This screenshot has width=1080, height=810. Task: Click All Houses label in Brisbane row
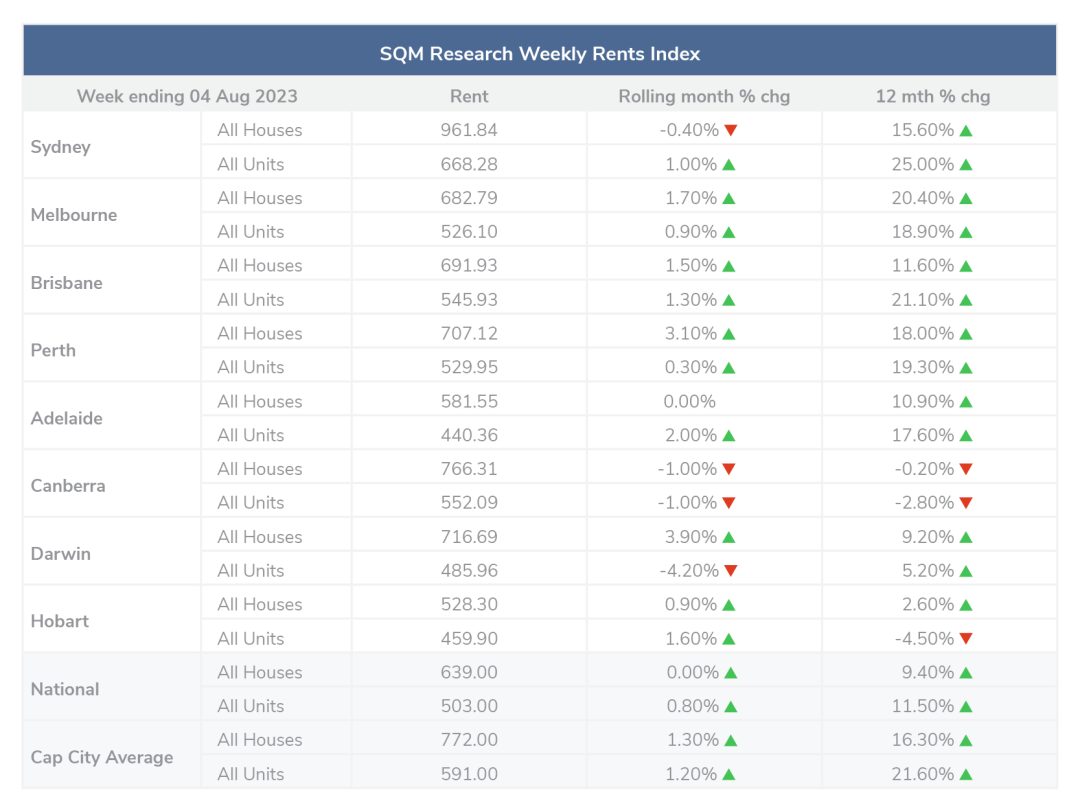pyautogui.click(x=260, y=266)
